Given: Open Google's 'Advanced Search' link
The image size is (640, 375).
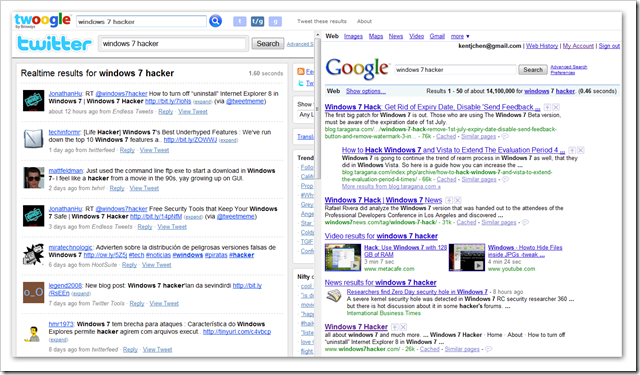Looking at the screenshot, I should coord(569,67).
